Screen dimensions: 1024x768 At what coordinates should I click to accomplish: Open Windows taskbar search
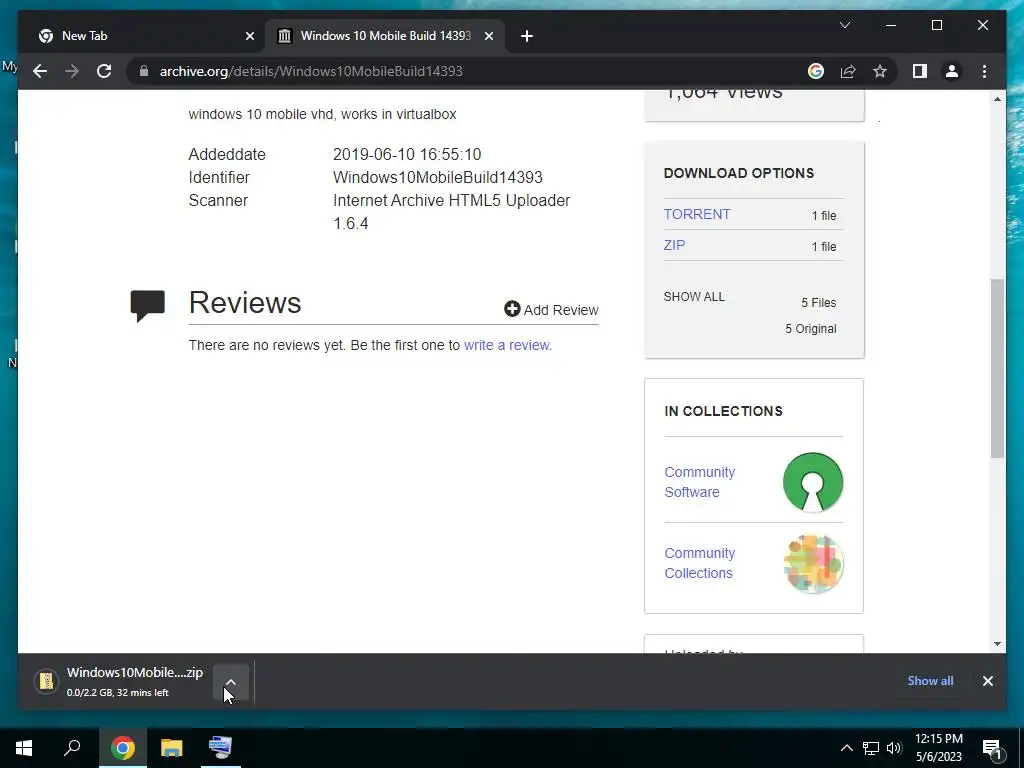pos(72,748)
